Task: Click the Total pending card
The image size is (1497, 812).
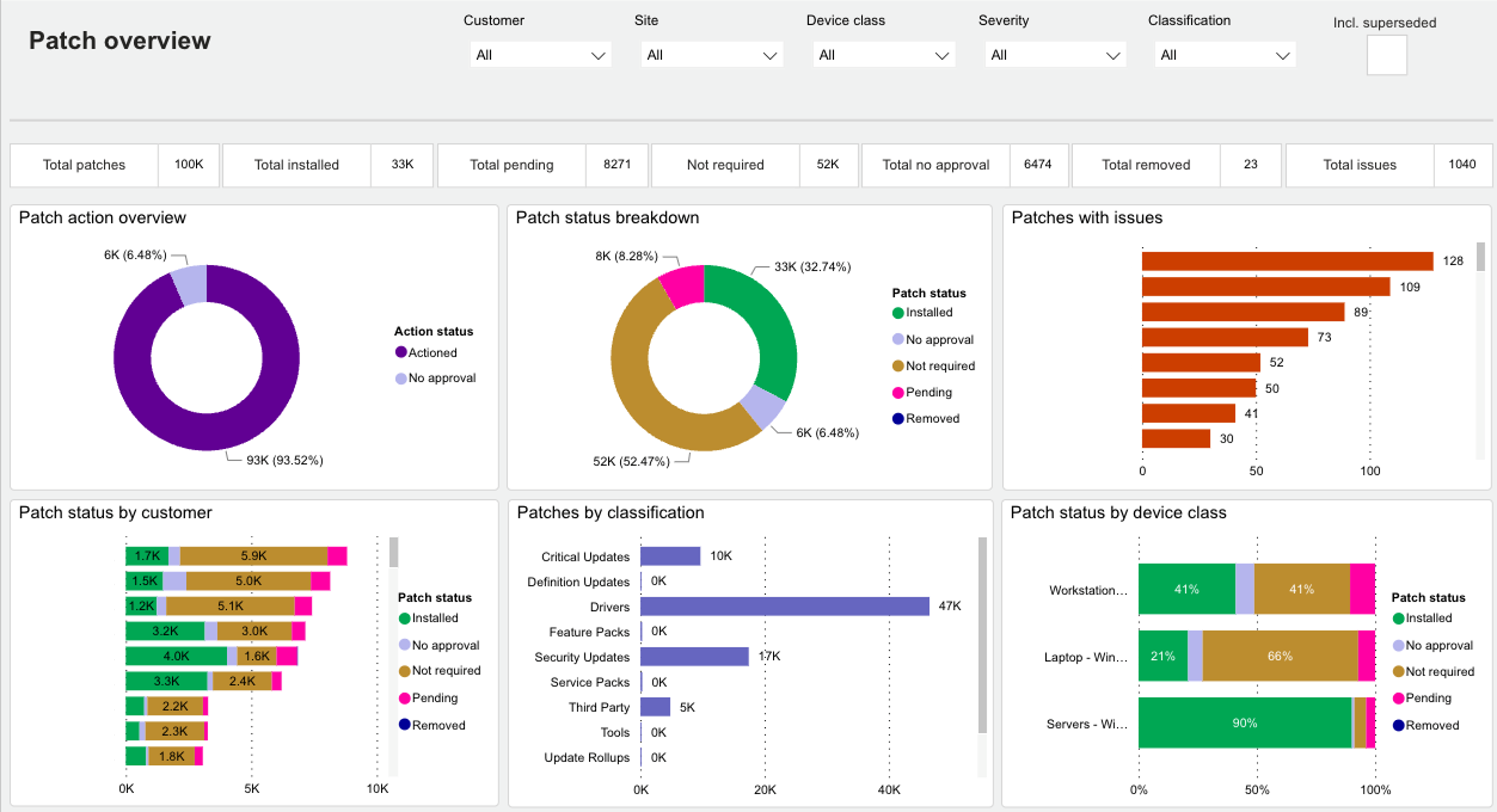Action: pos(542,165)
